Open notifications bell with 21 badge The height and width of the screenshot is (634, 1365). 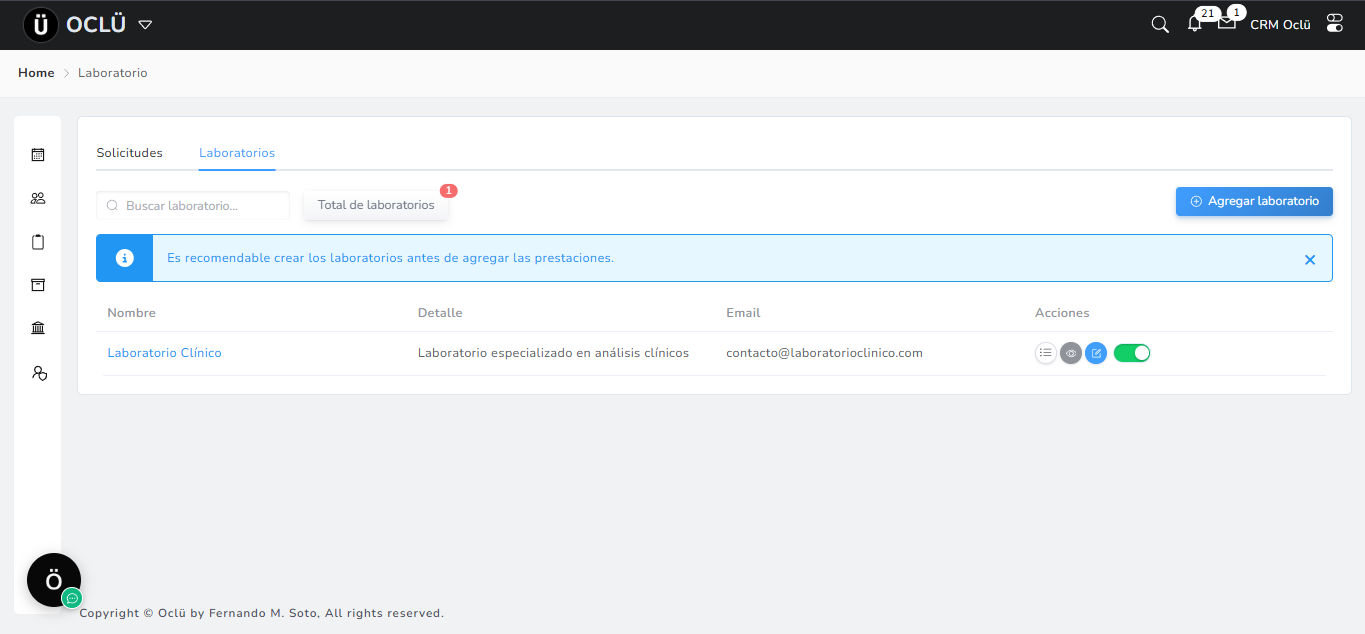[1194, 24]
